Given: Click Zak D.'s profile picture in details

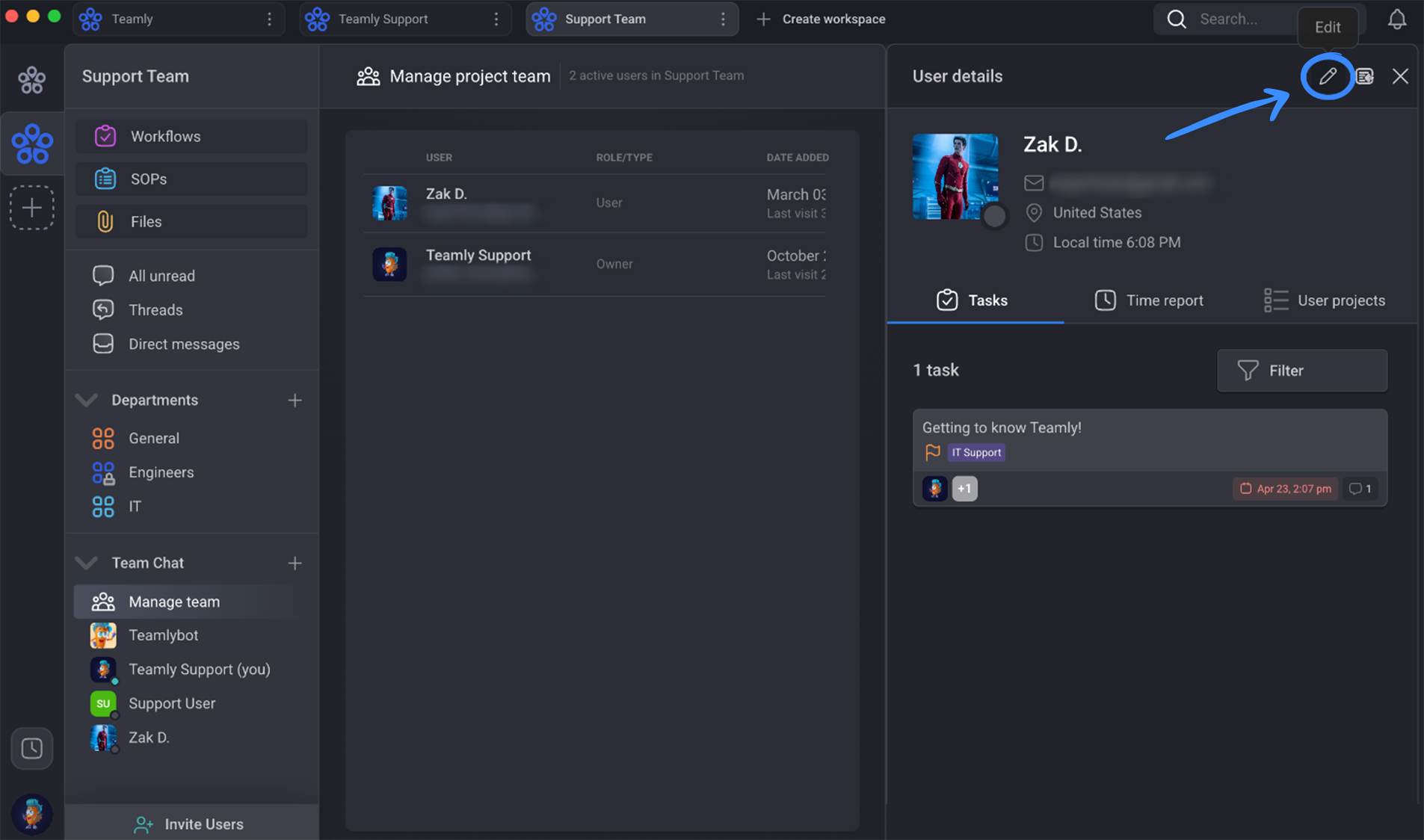Looking at the screenshot, I should 955,176.
